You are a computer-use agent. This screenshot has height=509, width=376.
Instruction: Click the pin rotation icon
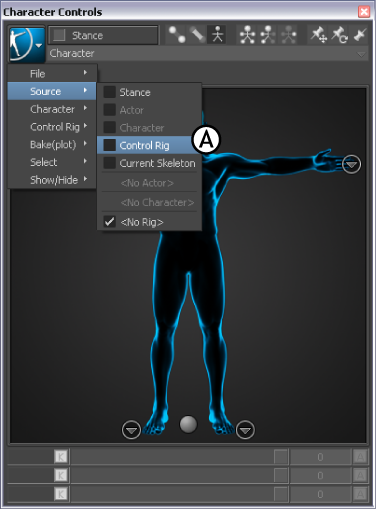pos(339,35)
